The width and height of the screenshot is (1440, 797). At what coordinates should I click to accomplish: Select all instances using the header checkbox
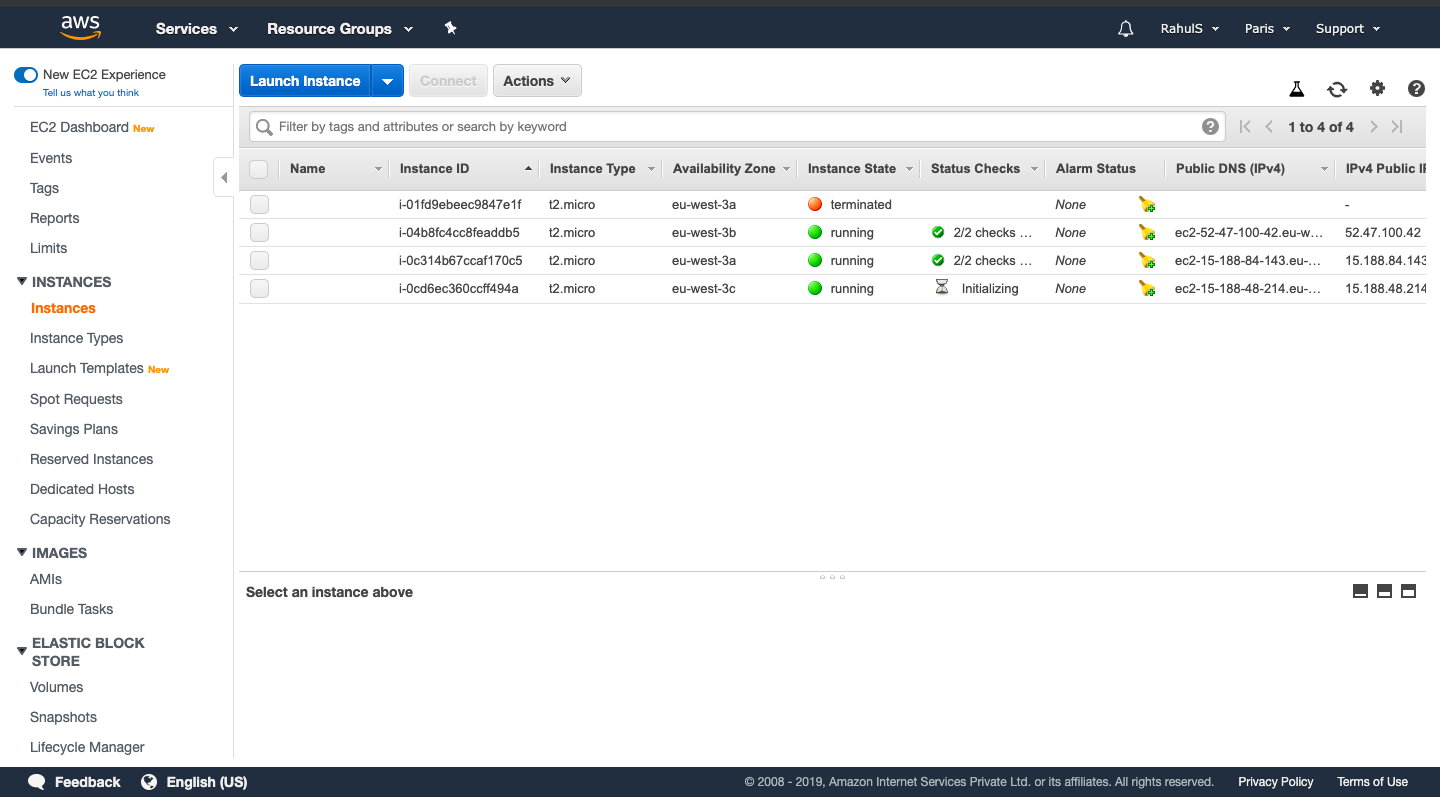pos(259,168)
